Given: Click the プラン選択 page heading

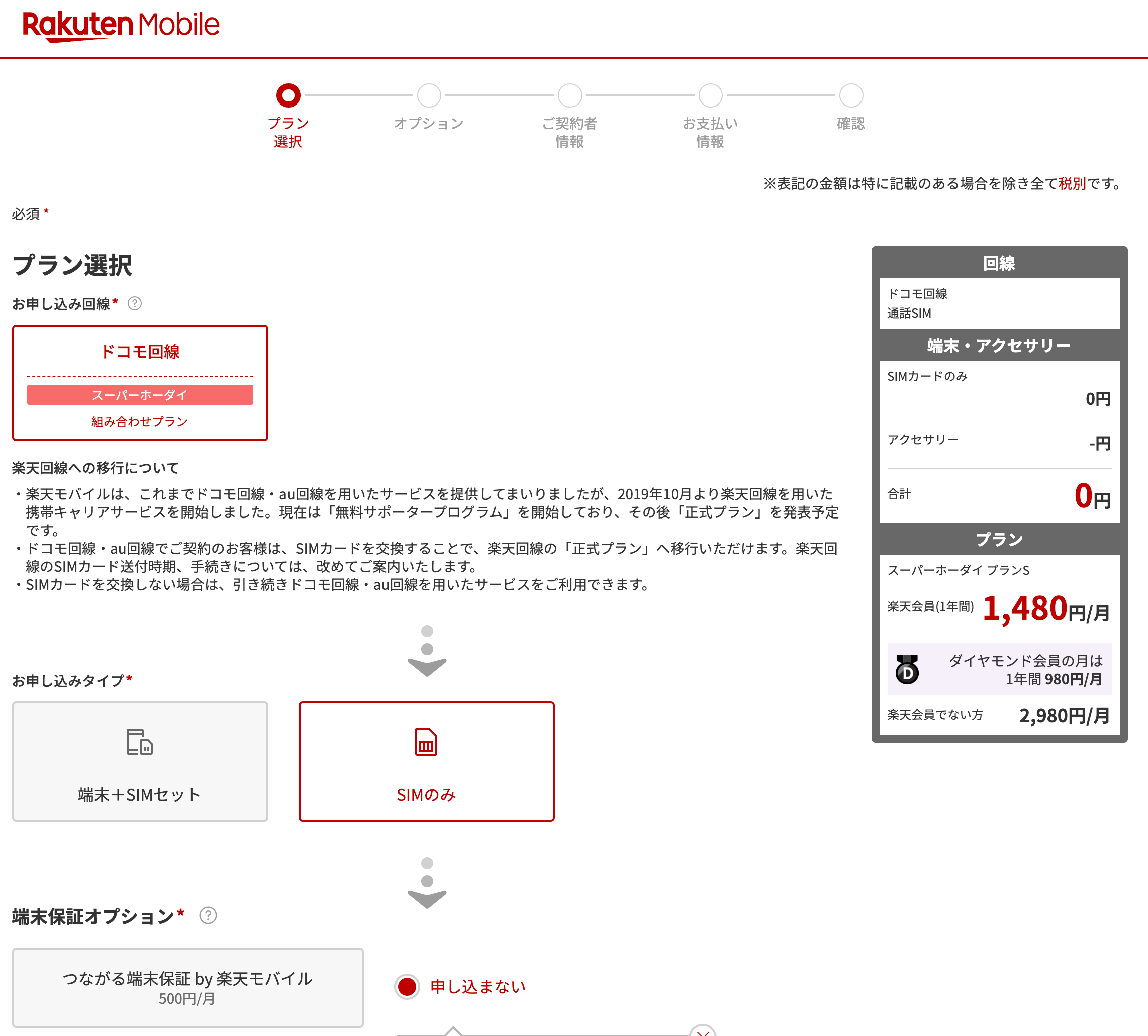Looking at the screenshot, I should pos(72,265).
